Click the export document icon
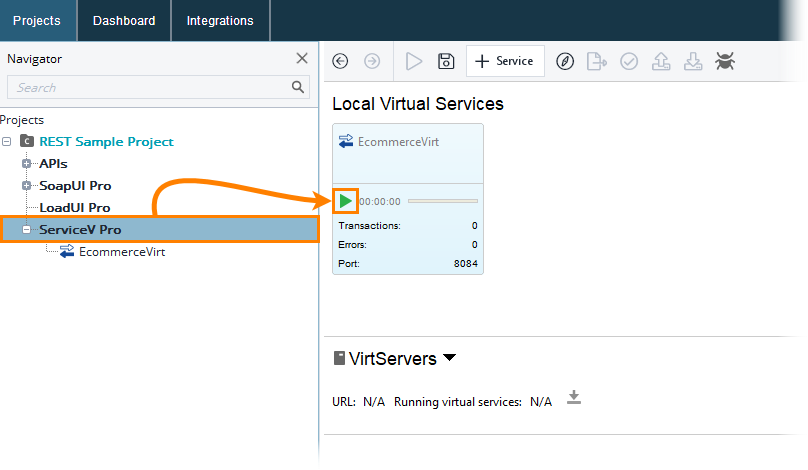Viewport: 808px width, 470px height. point(597,61)
